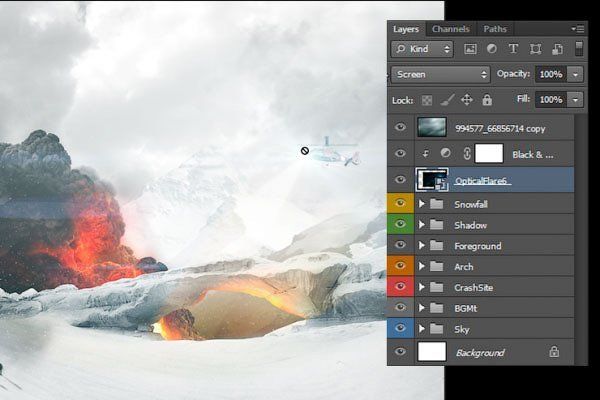This screenshot has width=600, height=400.
Task: Toggle visibility of Shadow group
Action: pos(400,224)
